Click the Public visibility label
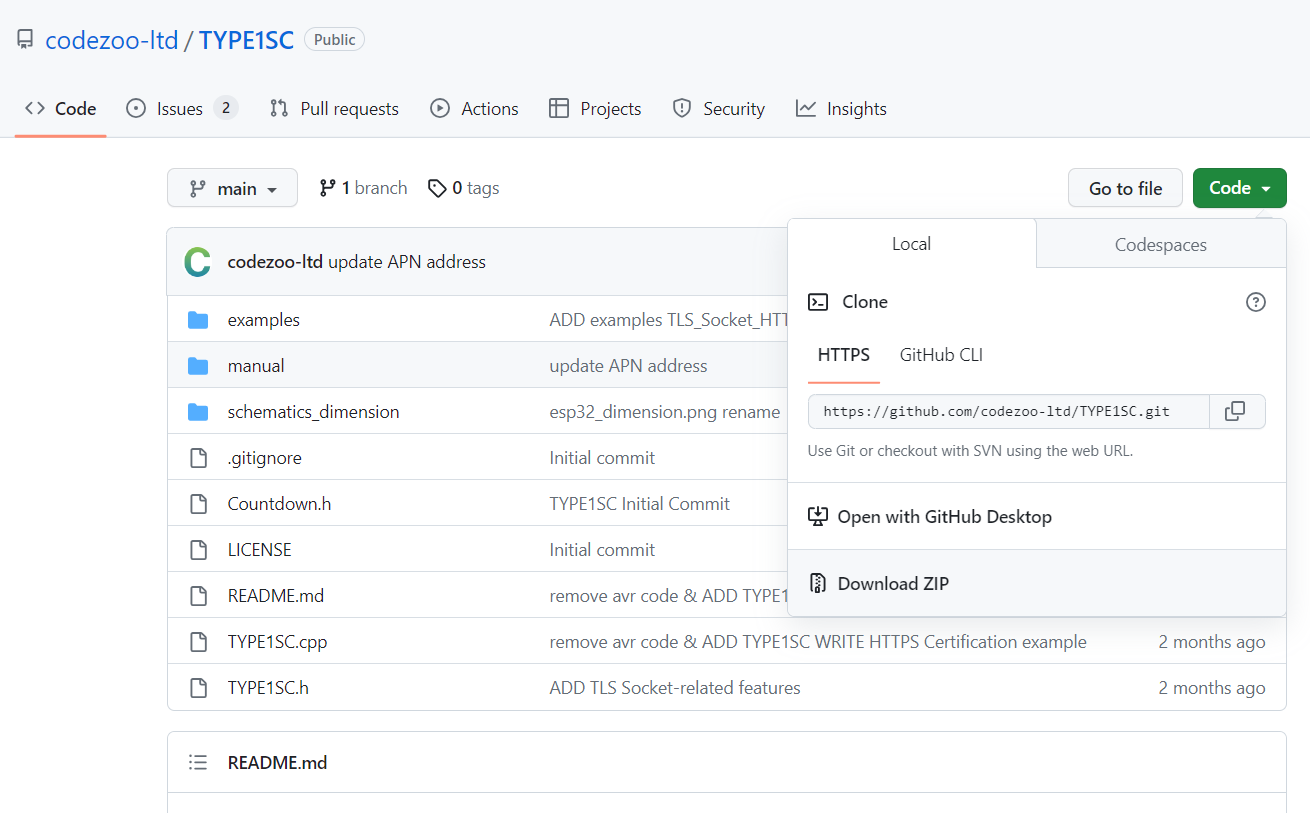1310x813 pixels. [x=334, y=40]
